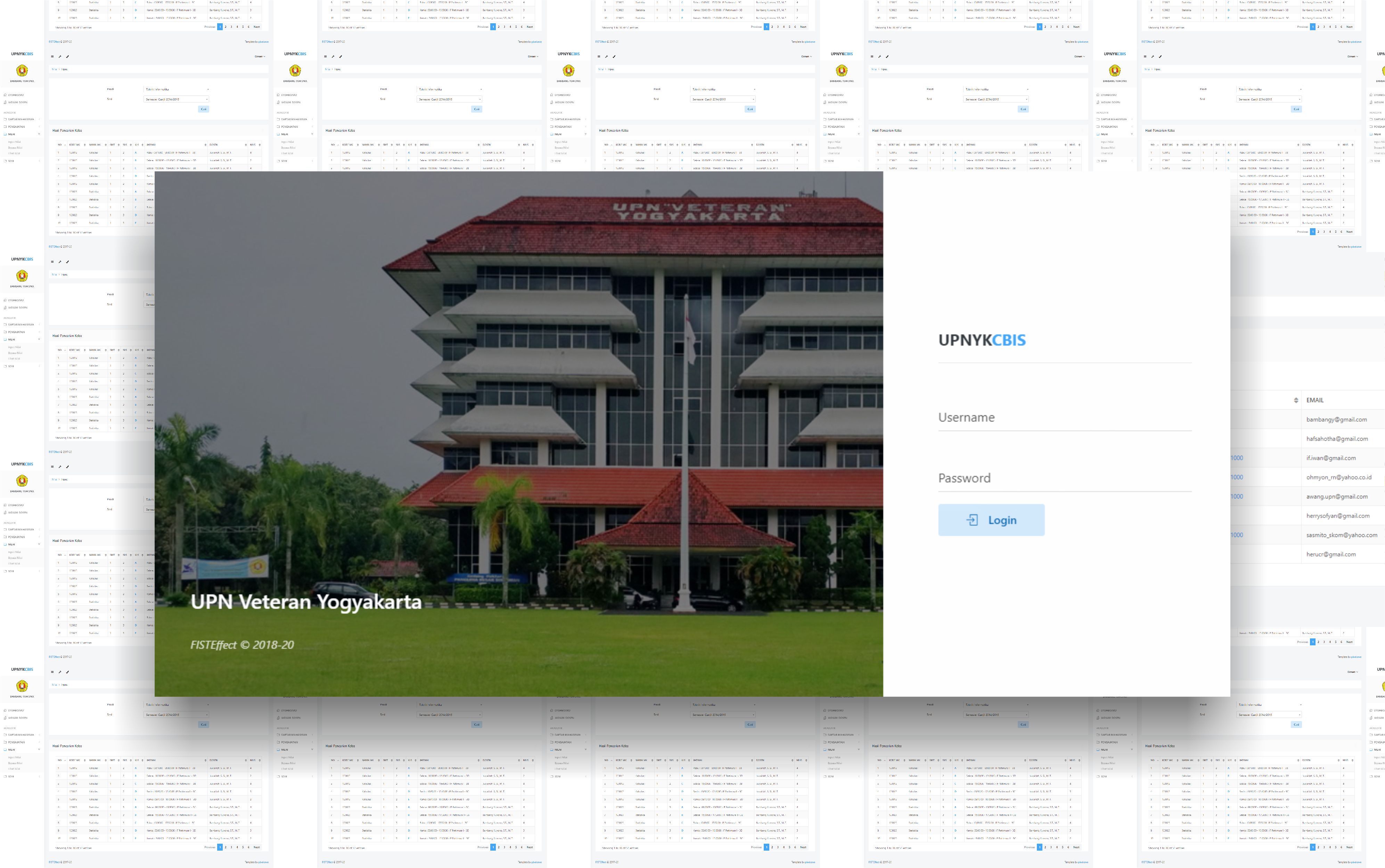This screenshot has height=868, width=1385.
Task: Click the sign-in arrow icon inside Login
Action: [972, 520]
